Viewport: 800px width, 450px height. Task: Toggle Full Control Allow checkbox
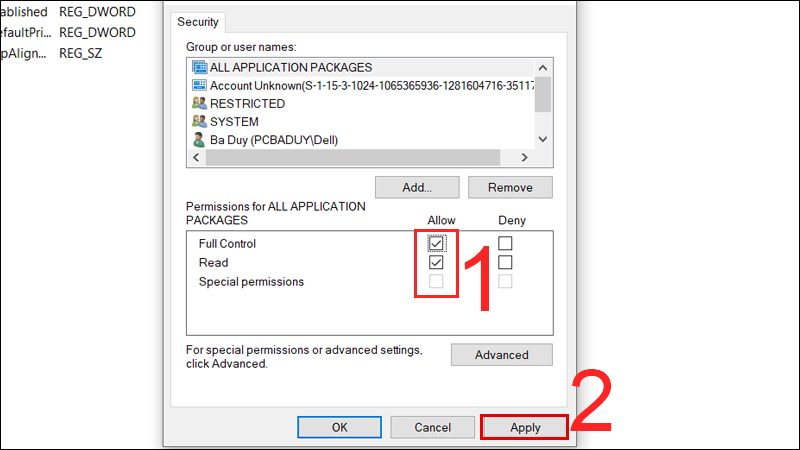tap(436, 243)
